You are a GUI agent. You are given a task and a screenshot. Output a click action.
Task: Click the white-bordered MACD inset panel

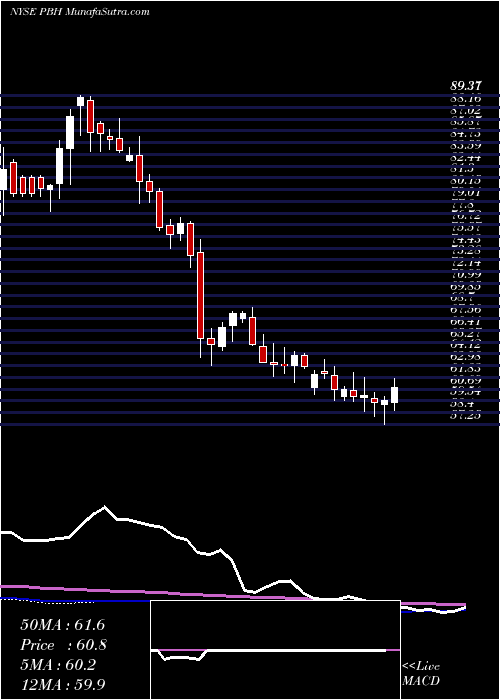tap(275, 650)
